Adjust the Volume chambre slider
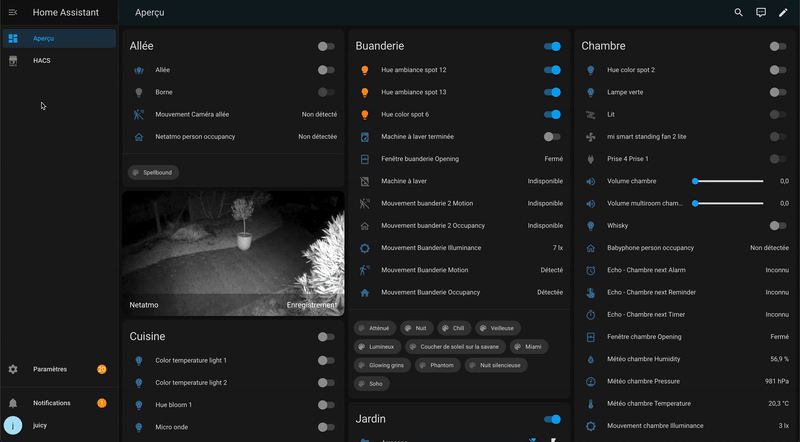Viewport: 800px width, 442px height. [729, 181]
